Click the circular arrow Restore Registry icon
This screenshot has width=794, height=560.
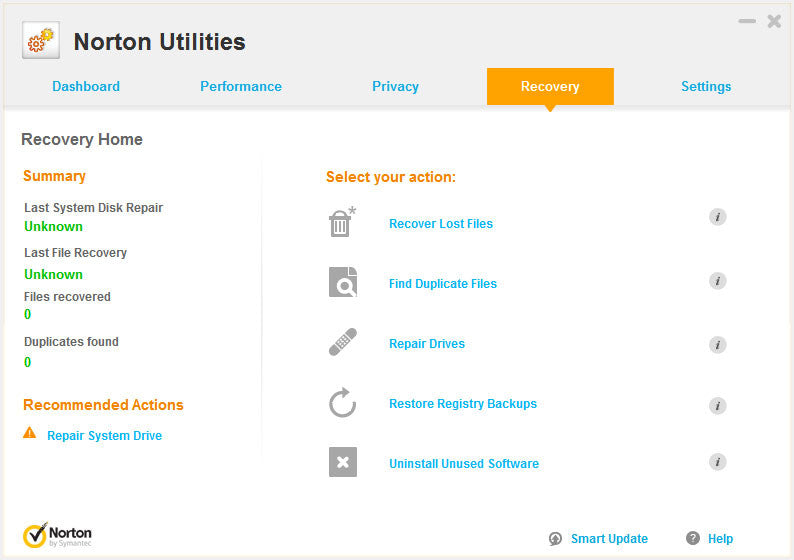point(342,403)
